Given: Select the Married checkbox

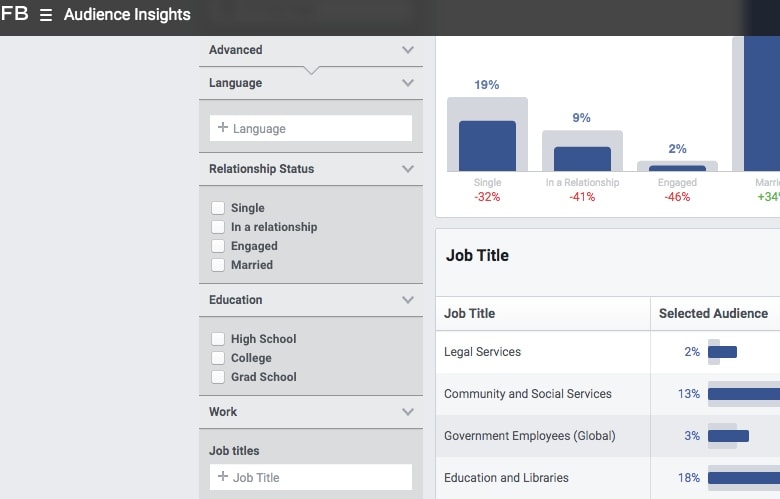Looking at the screenshot, I should [218, 265].
